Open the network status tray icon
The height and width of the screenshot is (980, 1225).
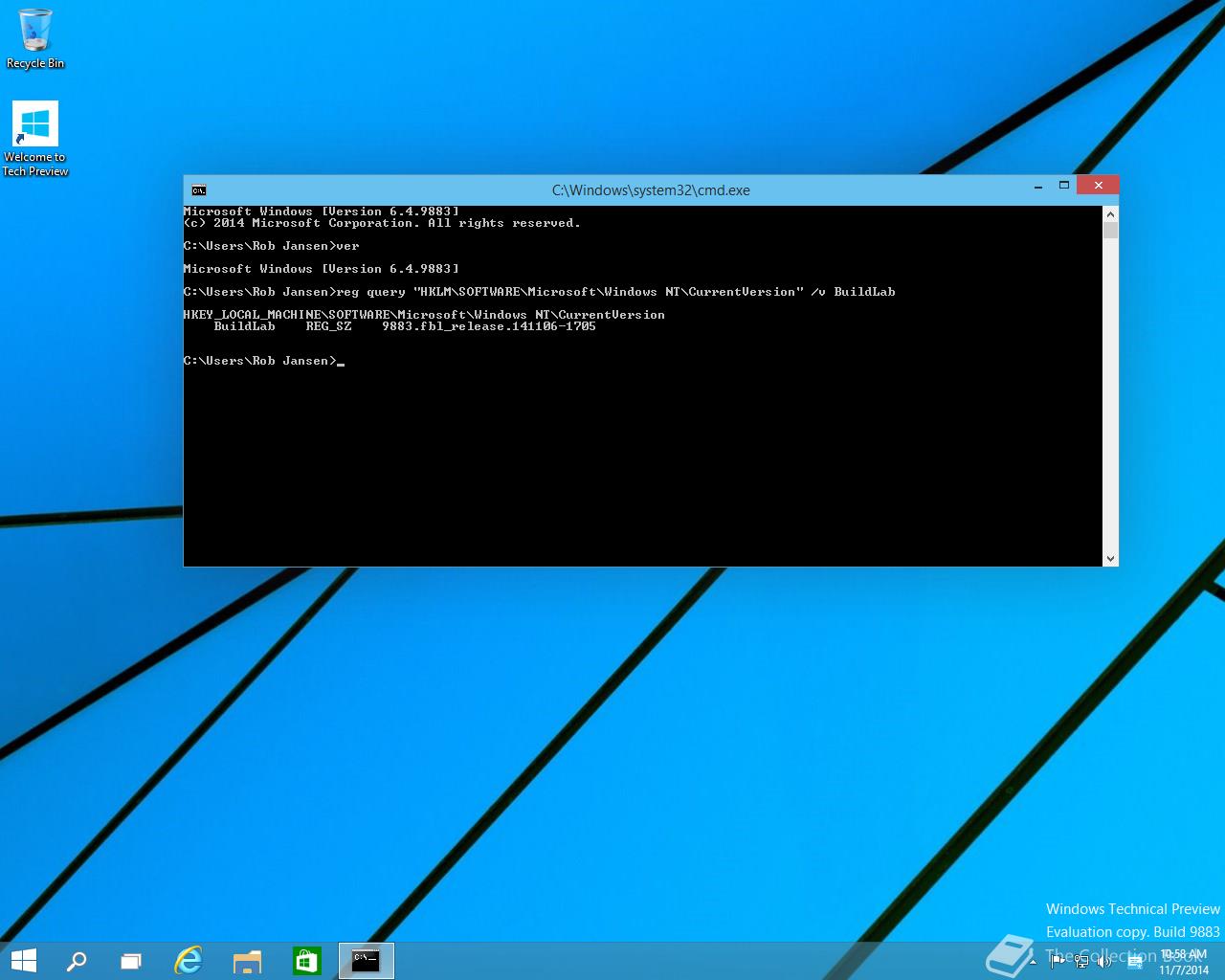point(1080,962)
